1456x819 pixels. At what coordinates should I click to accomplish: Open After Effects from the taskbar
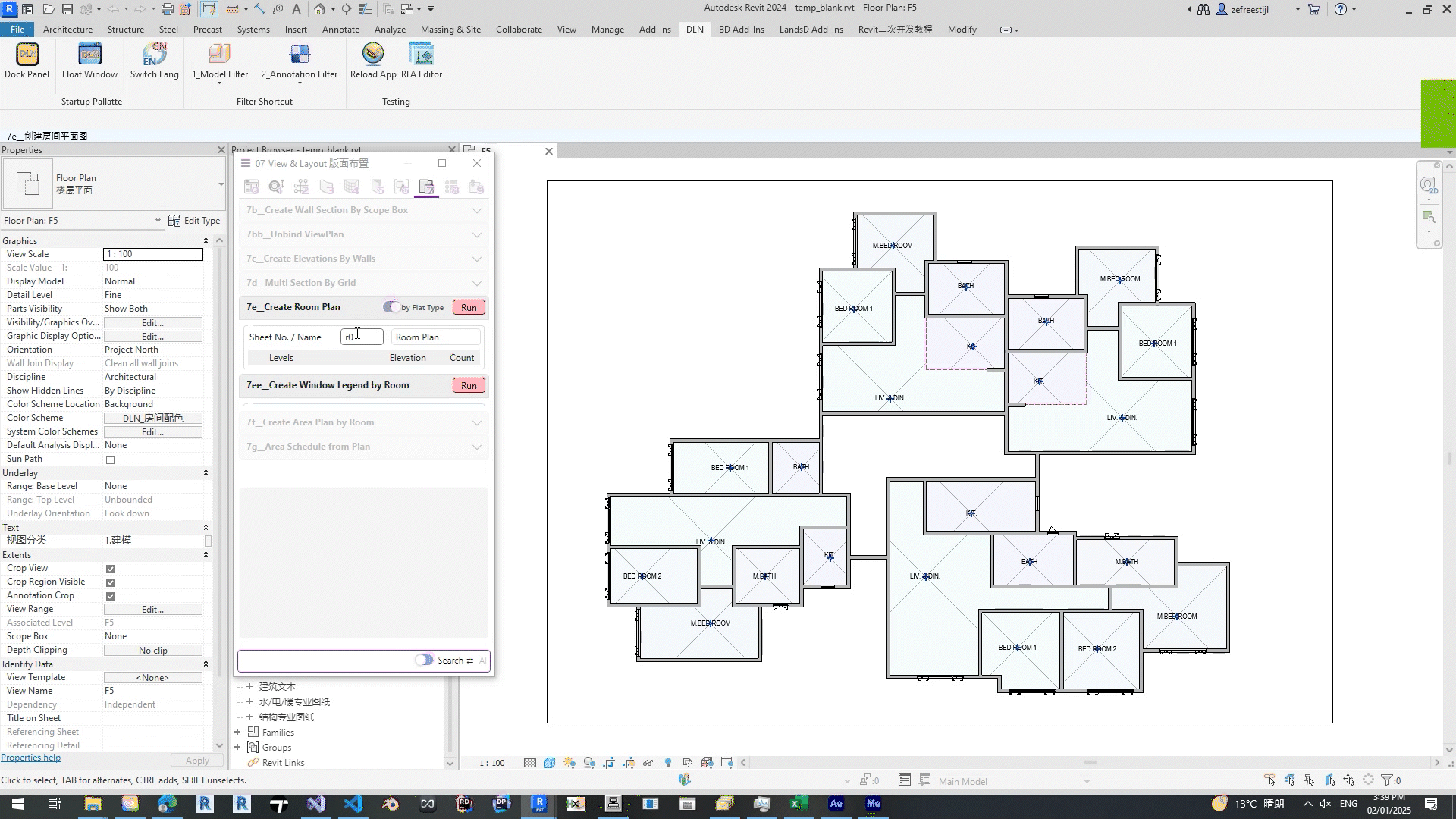836,804
